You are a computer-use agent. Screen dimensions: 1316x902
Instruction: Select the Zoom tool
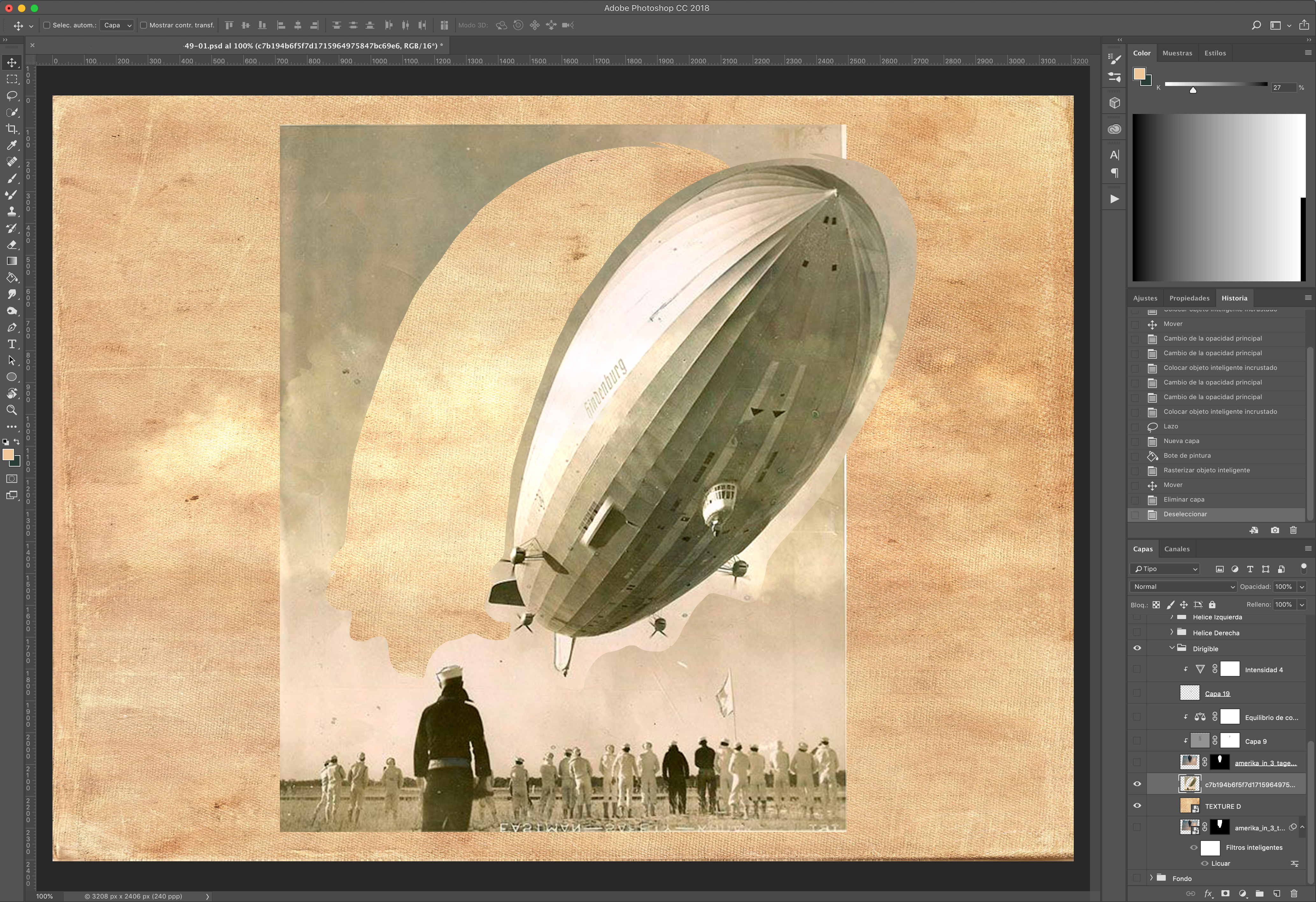click(x=12, y=410)
